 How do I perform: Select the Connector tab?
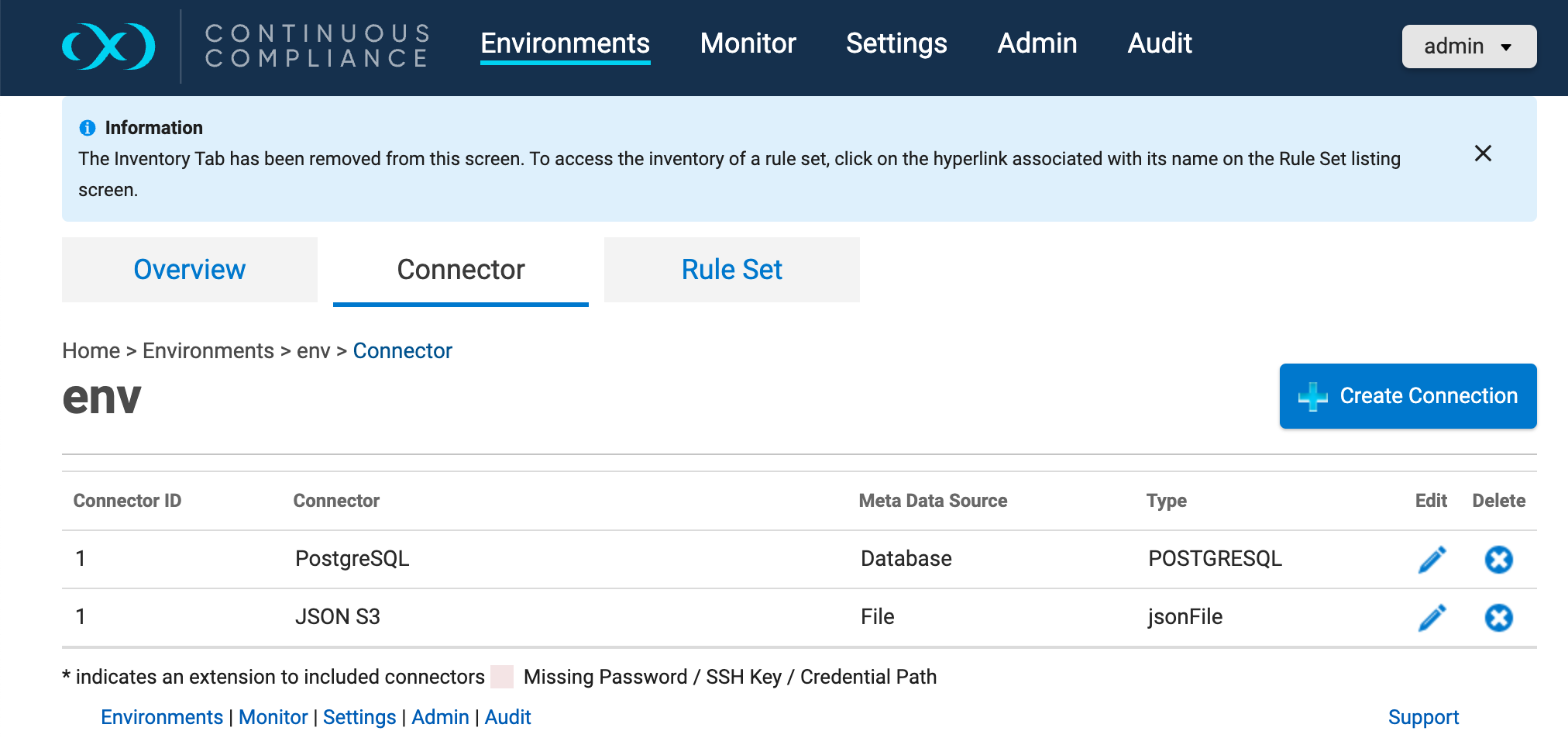coord(461,270)
